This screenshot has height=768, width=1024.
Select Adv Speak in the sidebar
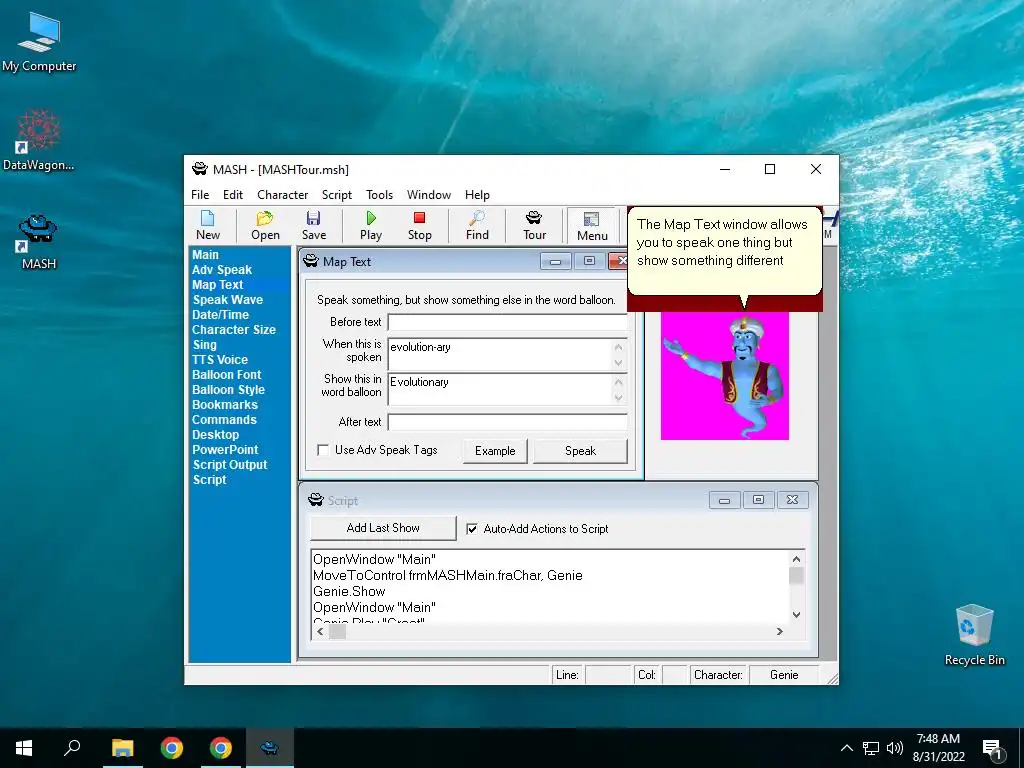(222, 270)
